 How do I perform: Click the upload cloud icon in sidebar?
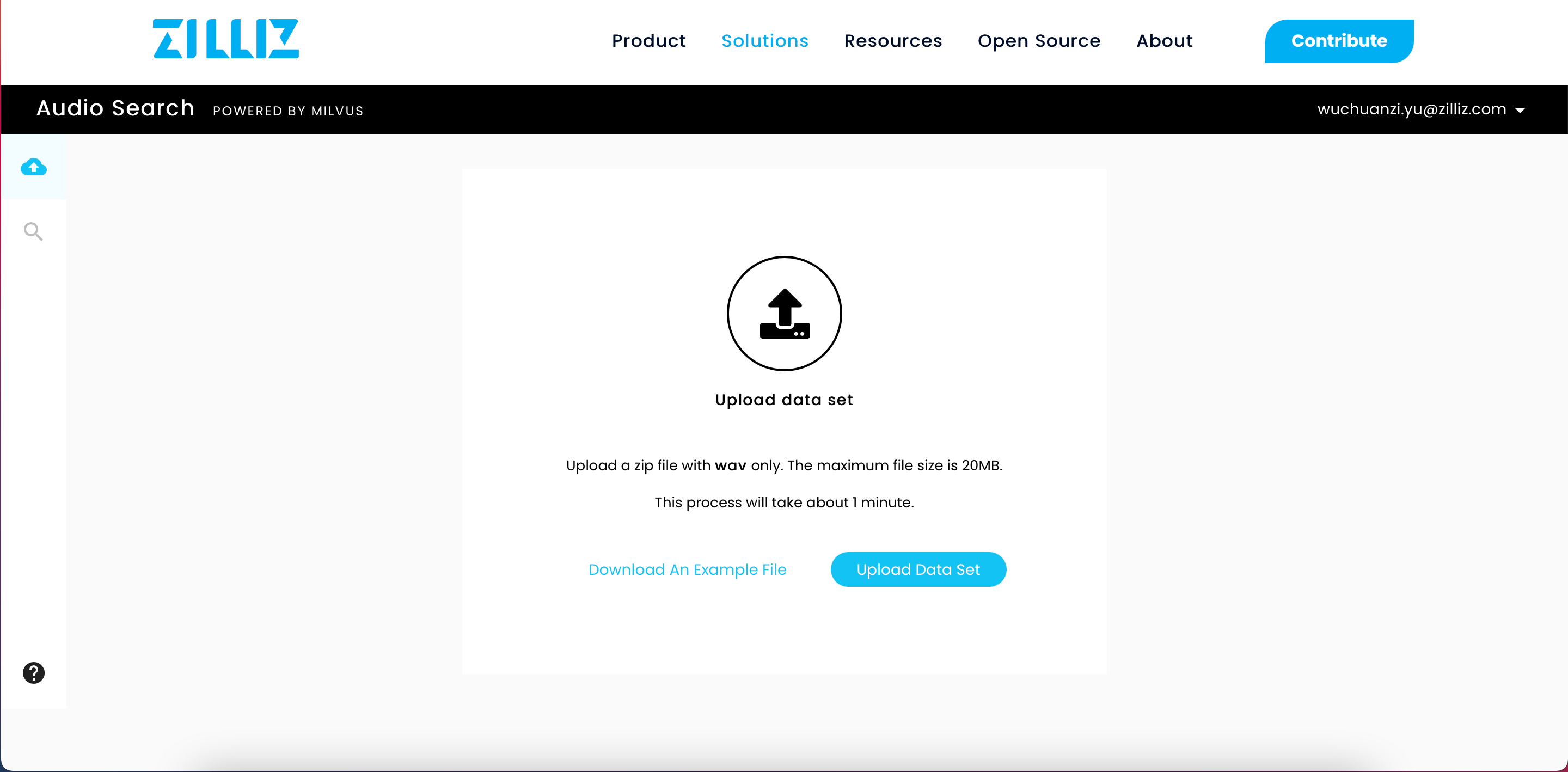point(34,167)
